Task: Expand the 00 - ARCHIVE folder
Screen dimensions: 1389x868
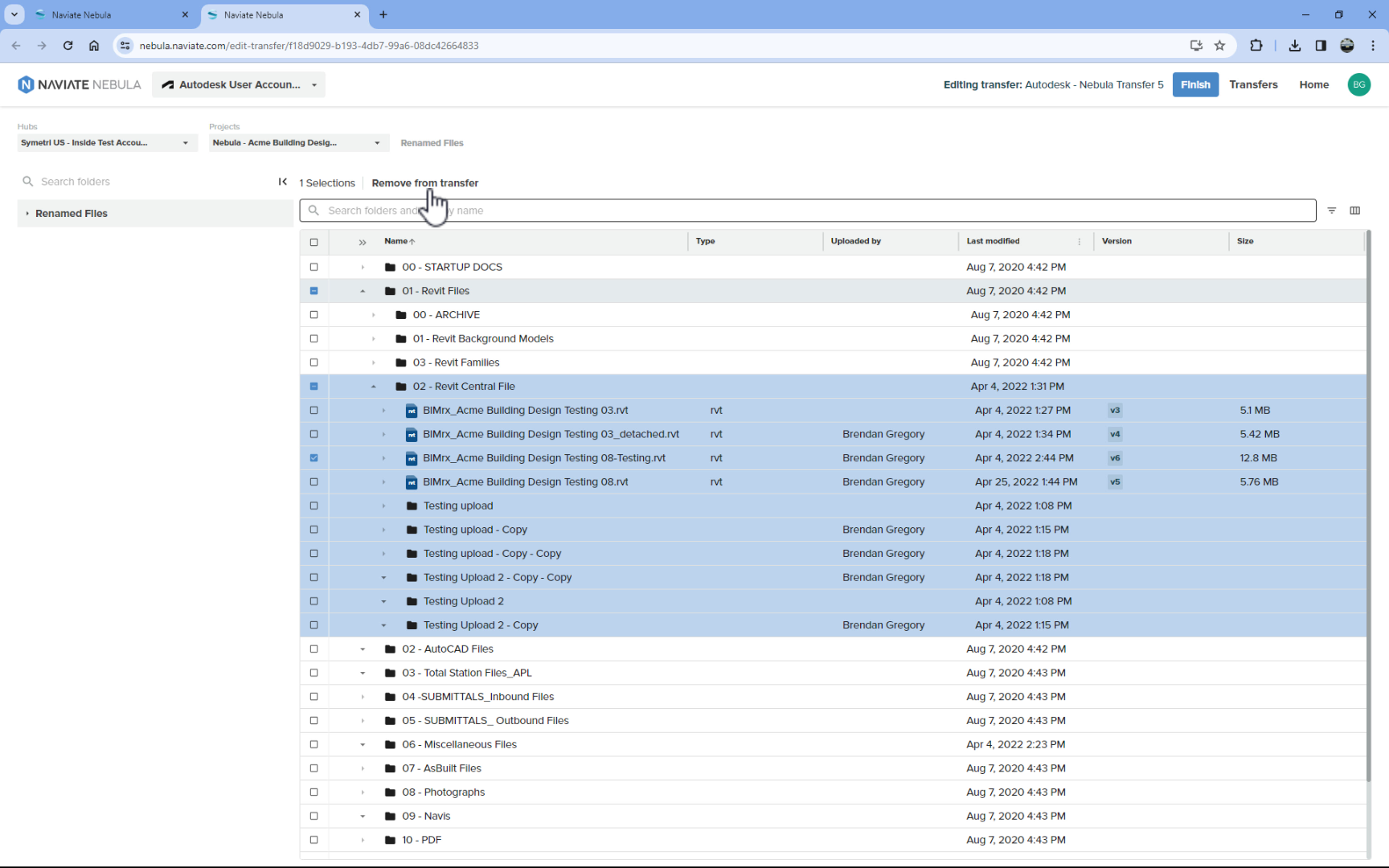Action: point(374,315)
